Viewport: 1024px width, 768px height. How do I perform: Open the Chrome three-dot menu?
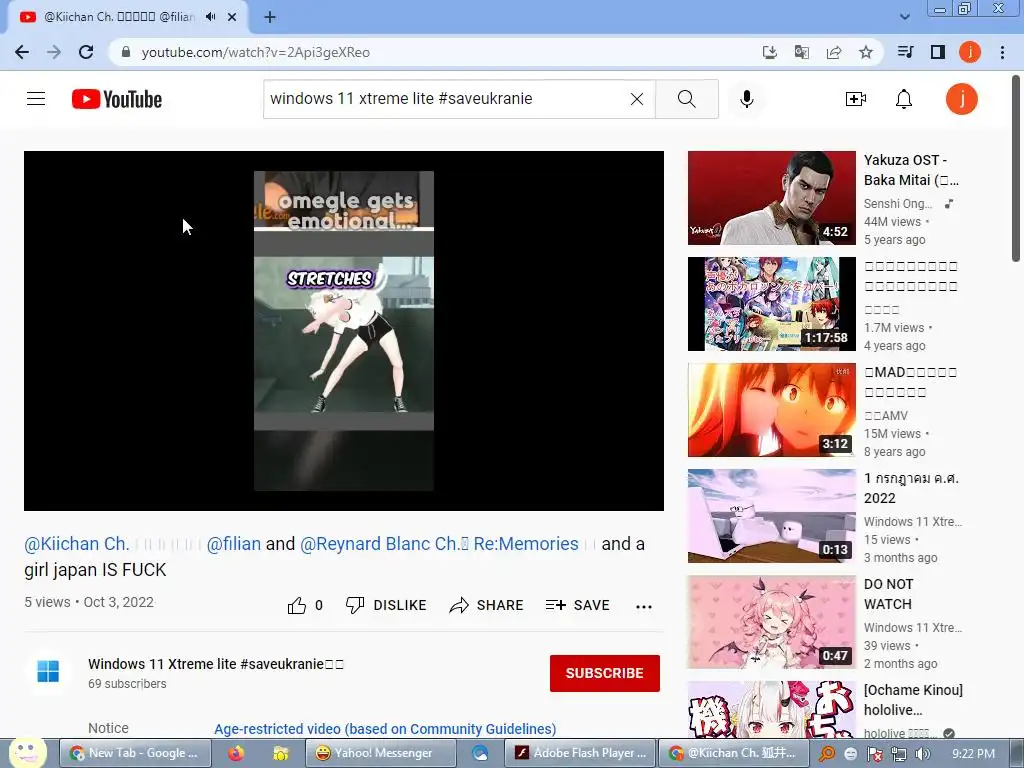pyautogui.click(x=1002, y=52)
